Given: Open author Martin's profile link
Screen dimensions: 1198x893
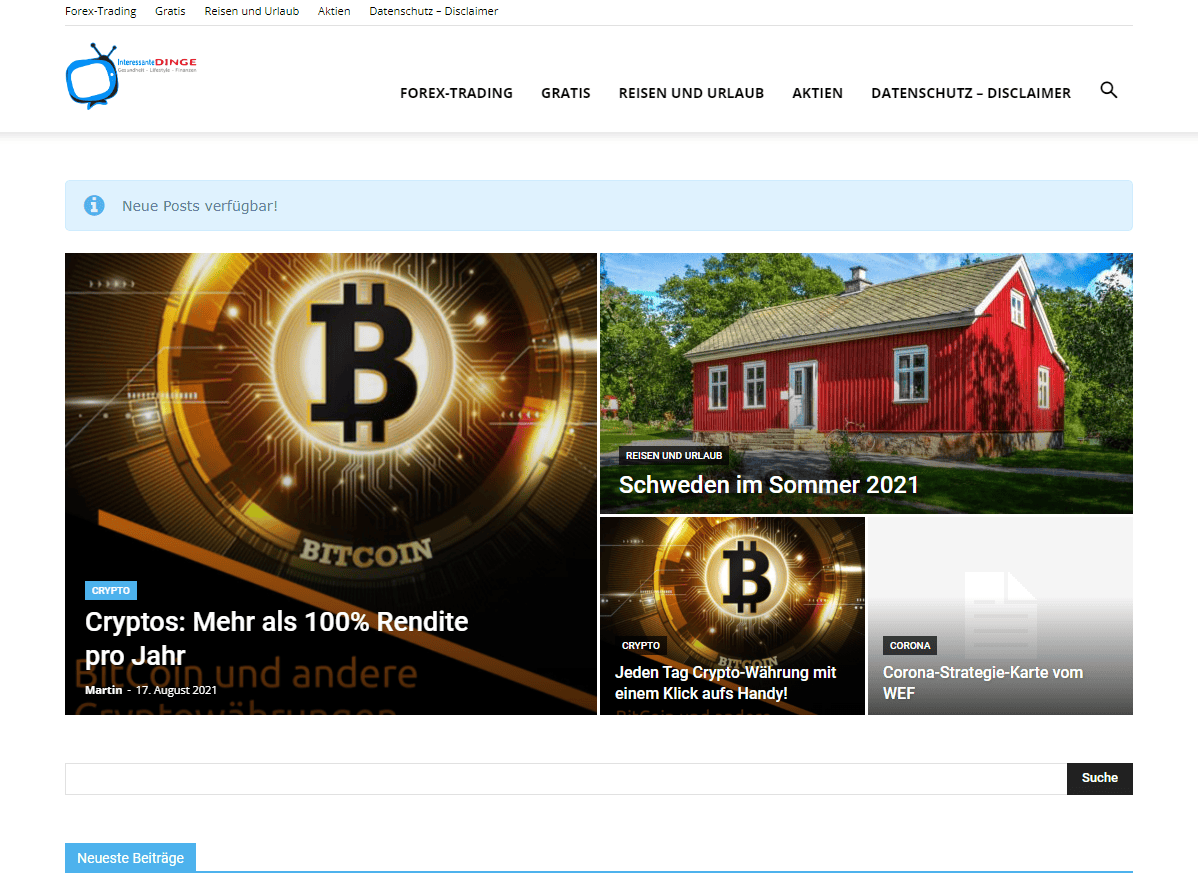Looking at the screenshot, I should 104,690.
